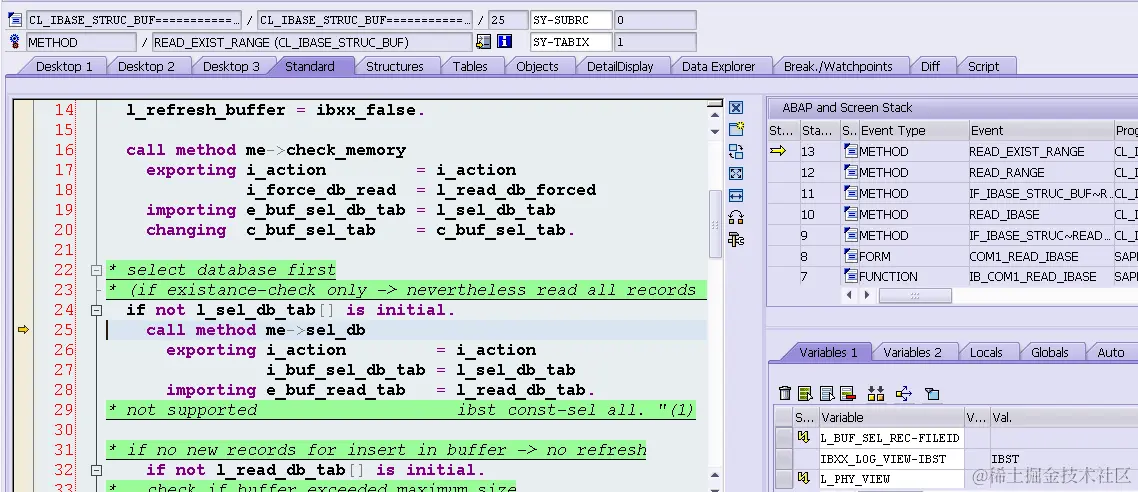Image resolution: width=1138 pixels, height=492 pixels.
Task: Click the stack icon in row 12
Action: point(850,173)
